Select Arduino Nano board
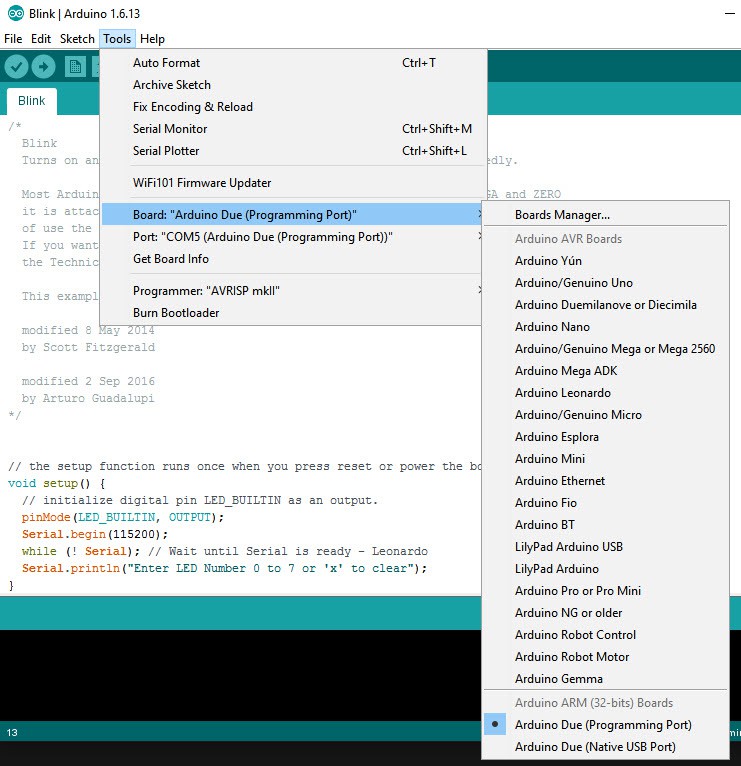 (x=606, y=326)
